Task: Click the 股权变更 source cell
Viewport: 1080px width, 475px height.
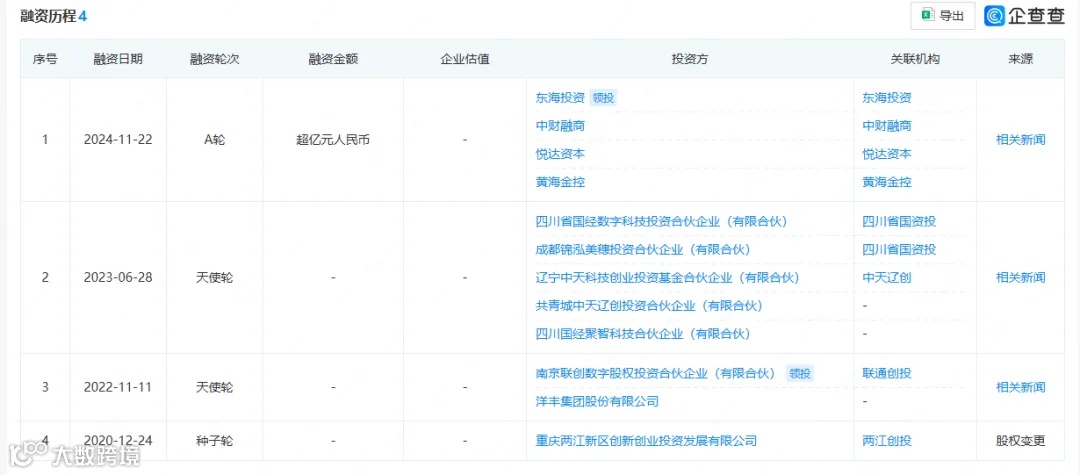Action: [1021, 441]
